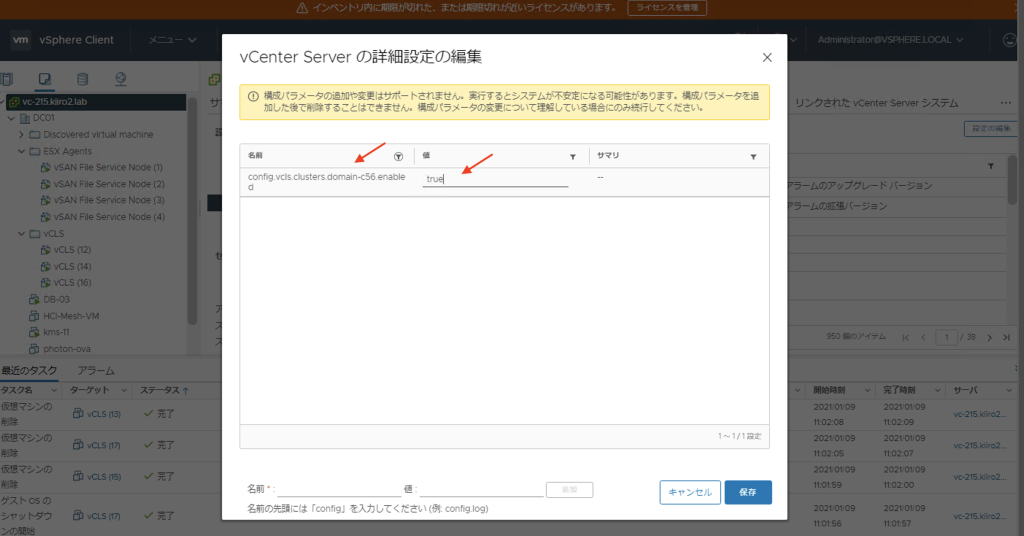The image size is (1024, 536).
Task: Switch to the Recent Tasks (最近のタスク) tab
Action: 29,371
